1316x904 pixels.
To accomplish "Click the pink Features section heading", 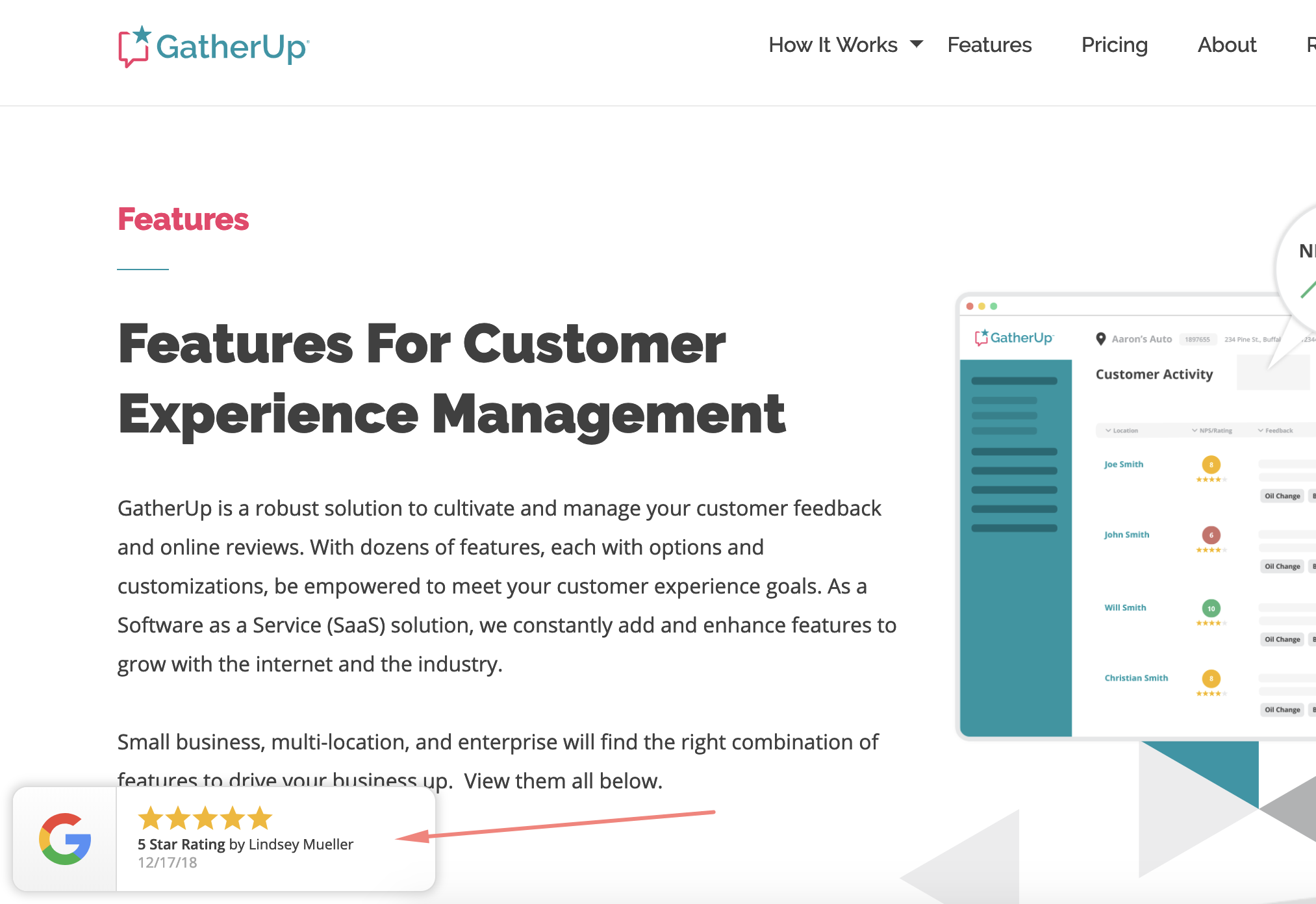I will coord(183,219).
